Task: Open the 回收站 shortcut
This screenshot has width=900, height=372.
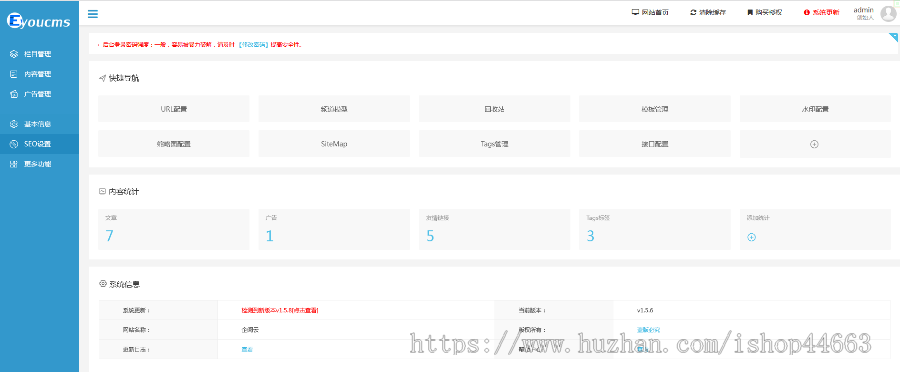Action: coord(494,108)
